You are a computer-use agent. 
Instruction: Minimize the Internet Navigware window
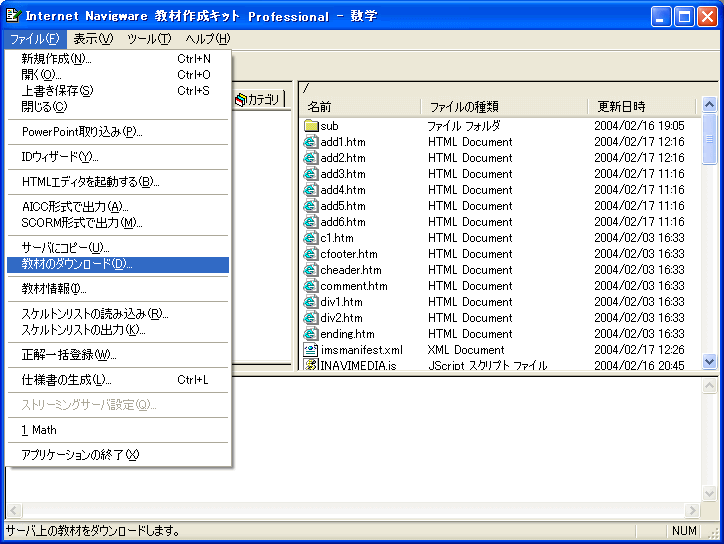coord(661,17)
